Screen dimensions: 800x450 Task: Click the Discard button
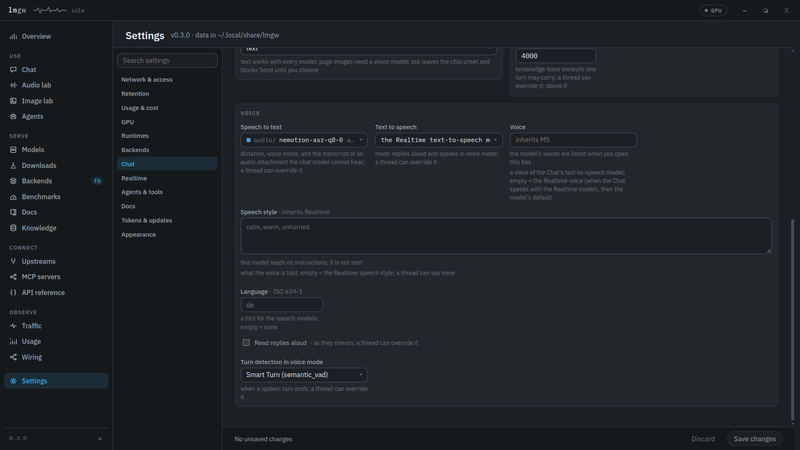click(x=703, y=439)
